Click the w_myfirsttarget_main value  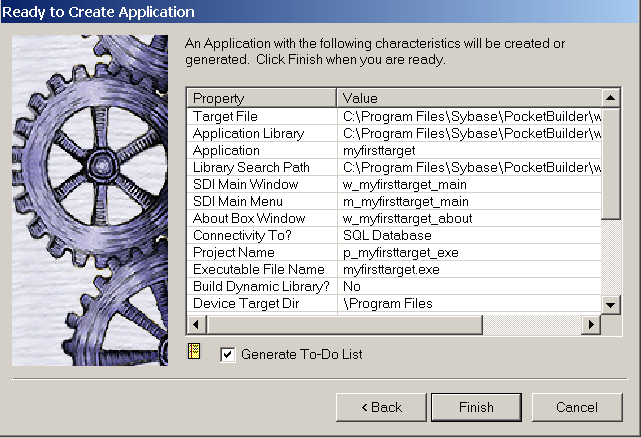[404, 185]
